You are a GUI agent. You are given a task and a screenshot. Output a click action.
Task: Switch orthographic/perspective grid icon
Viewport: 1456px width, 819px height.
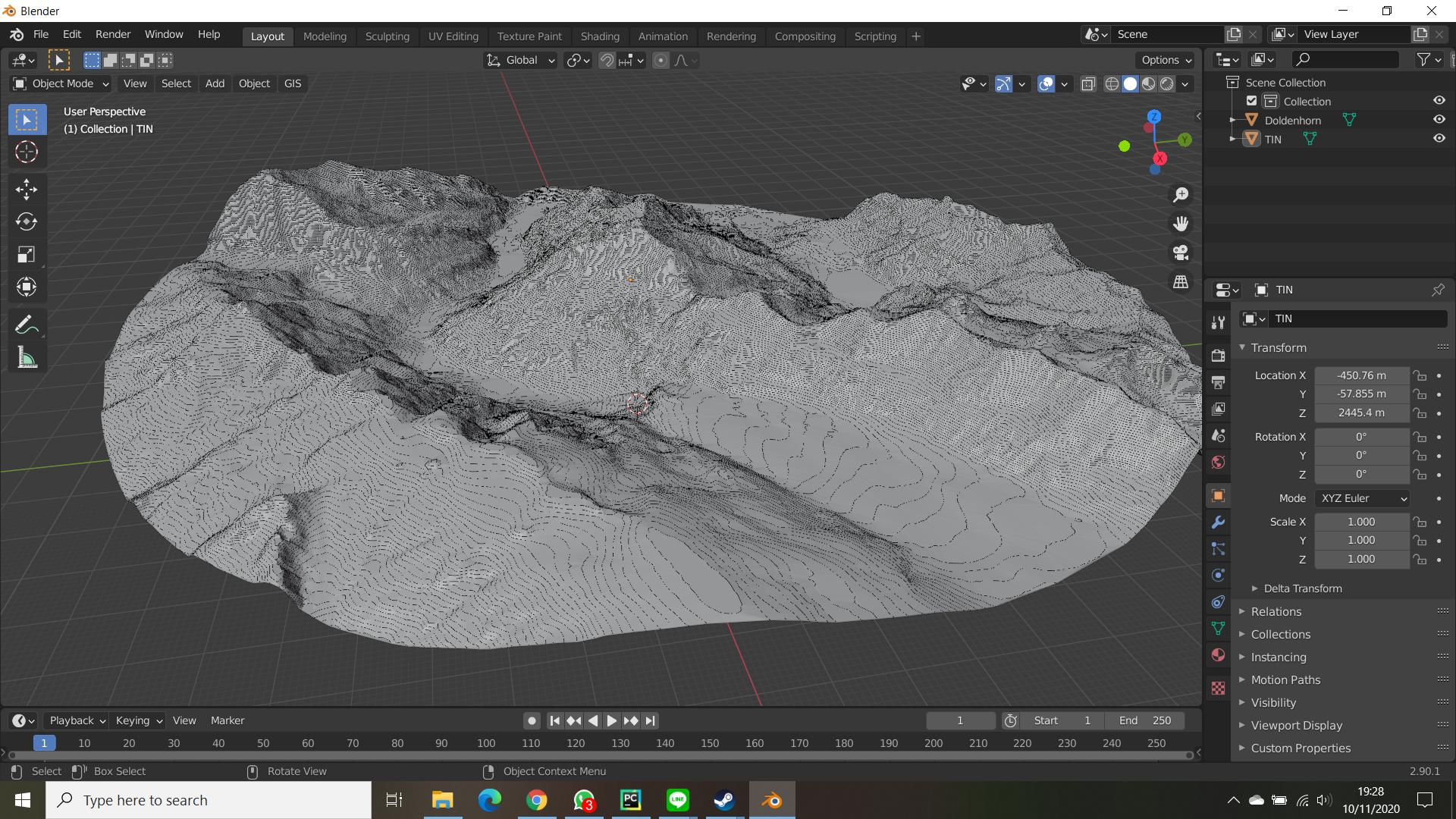pos(1181,281)
